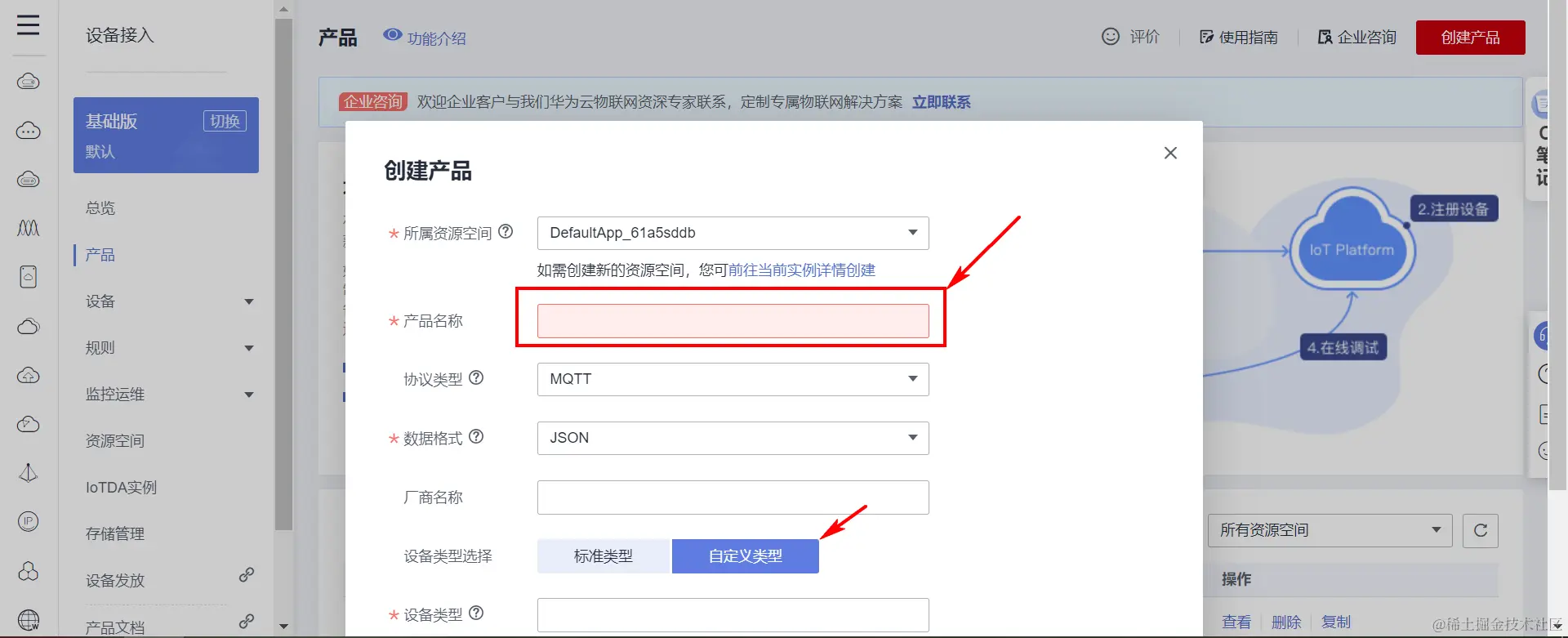
Task: Expand the 设备 sidebar menu
Action: [x=249, y=302]
